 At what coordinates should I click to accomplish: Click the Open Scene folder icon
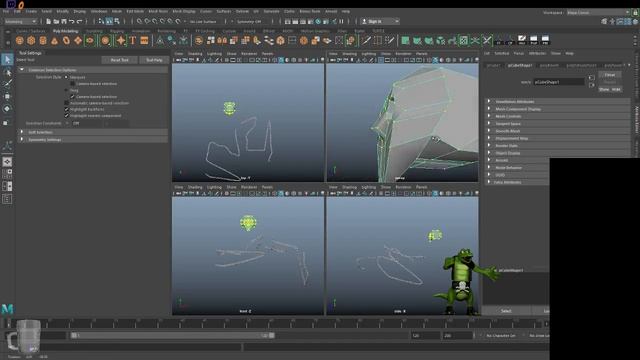click(x=56, y=21)
